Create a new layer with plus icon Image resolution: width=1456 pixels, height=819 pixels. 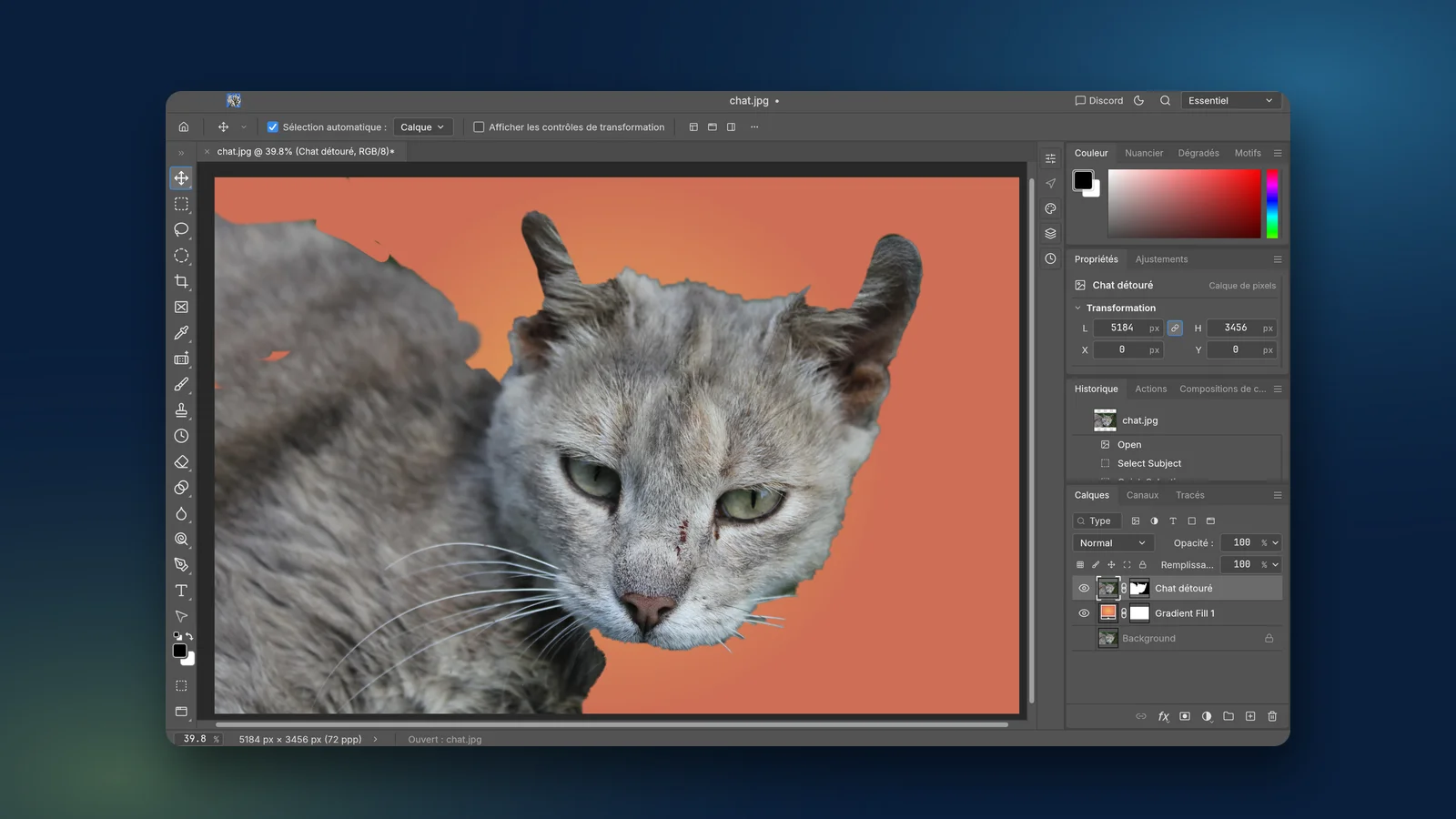tap(1250, 716)
